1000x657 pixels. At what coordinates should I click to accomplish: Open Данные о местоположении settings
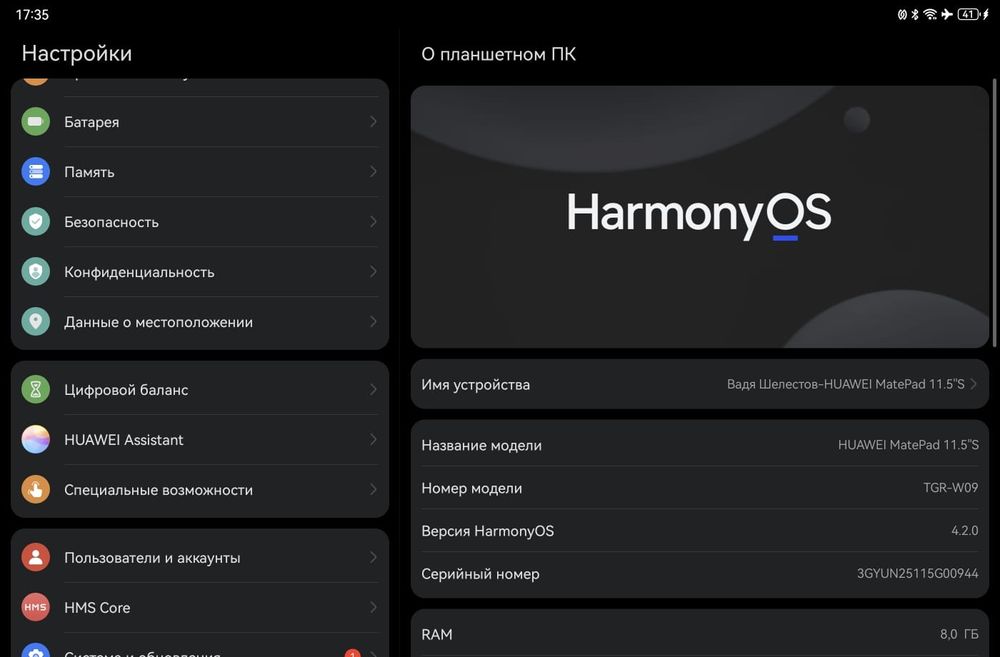[x=200, y=321]
